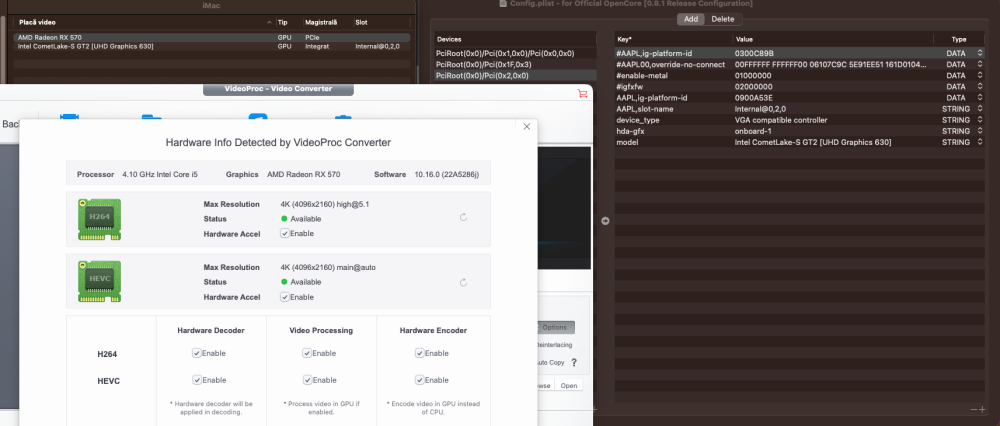Open type dropdown for value 0900A53E row
Viewport: 1000px width, 426px height.
(x=980, y=98)
